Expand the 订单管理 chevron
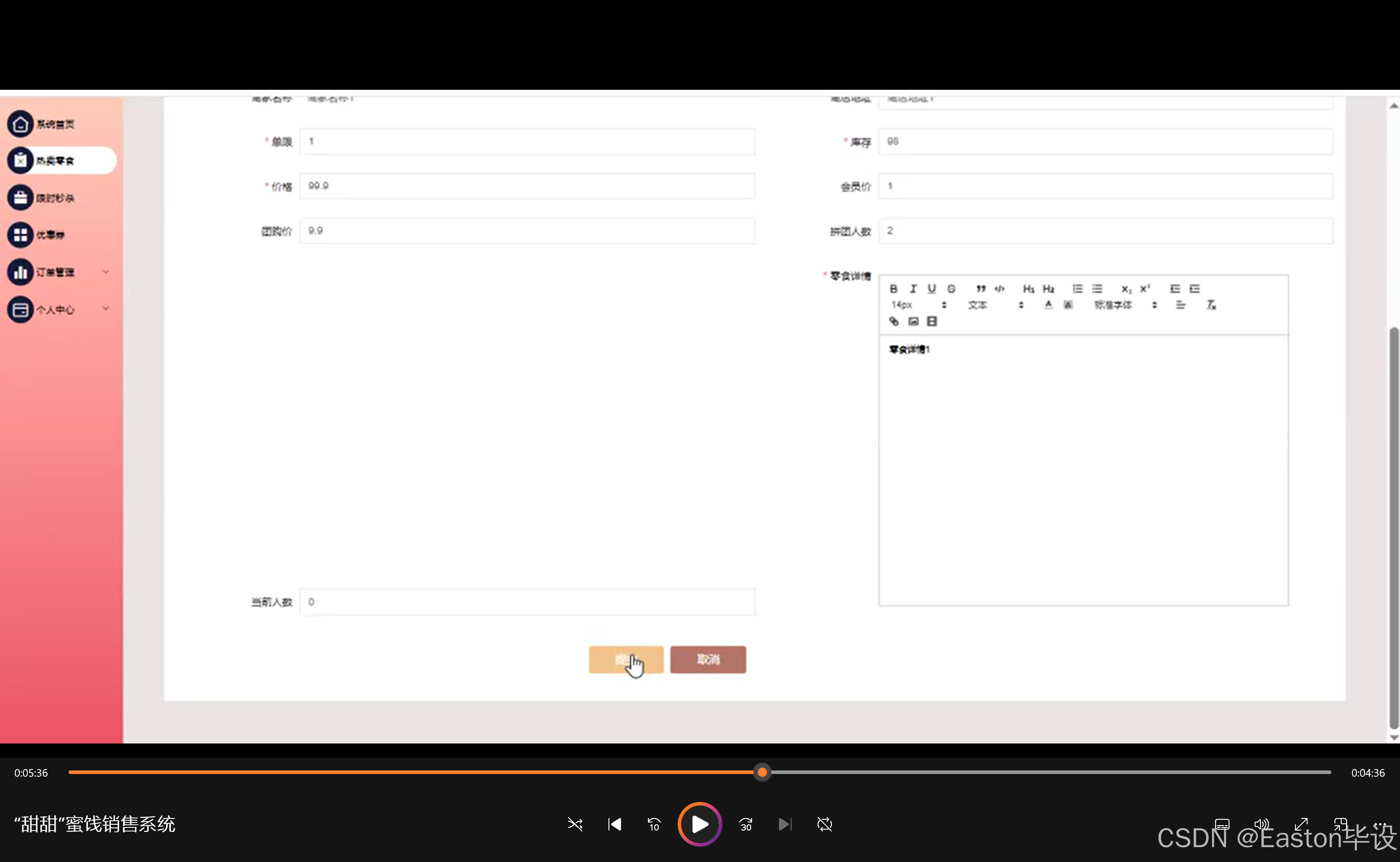Viewport: 1400px width, 862px height. coord(105,272)
